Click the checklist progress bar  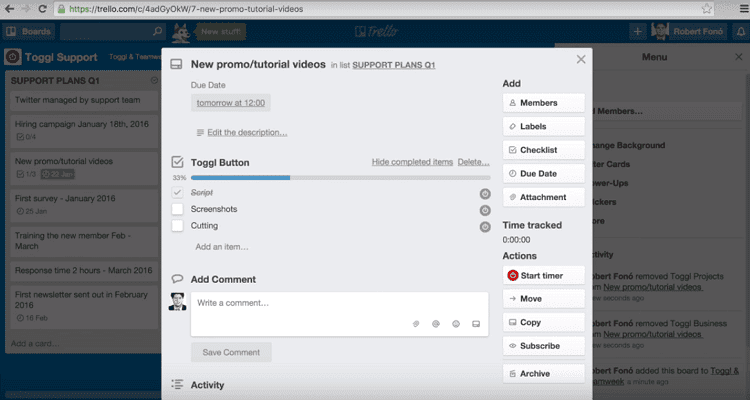pyautogui.click(x=341, y=178)
